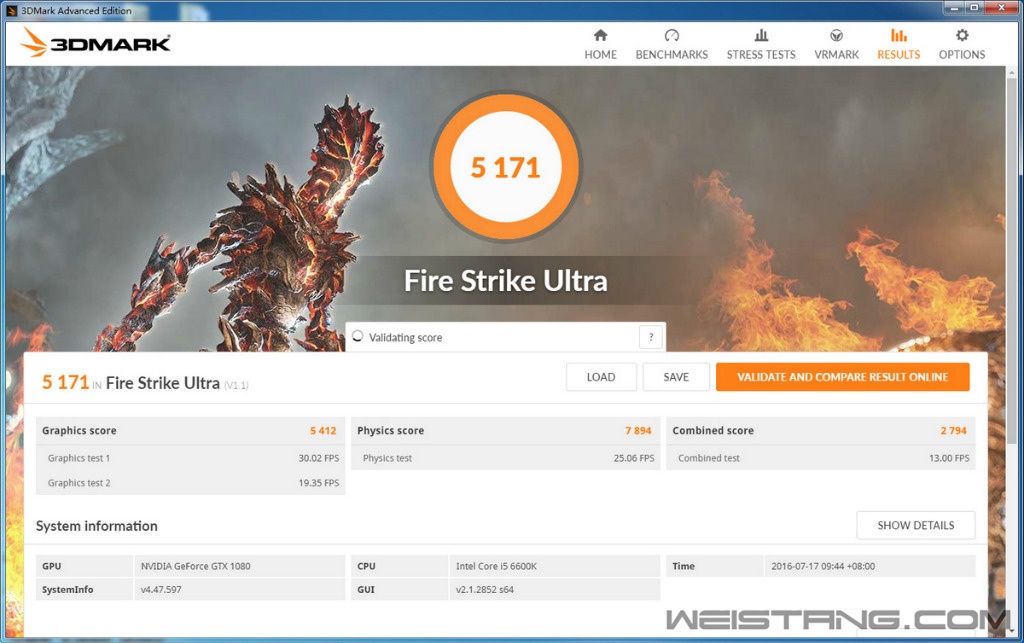Image resolution: width=1024 pixels, height=643 pixels.
Task: Click the 3DMark title bar app icon
Action: (x=11, y=10)
